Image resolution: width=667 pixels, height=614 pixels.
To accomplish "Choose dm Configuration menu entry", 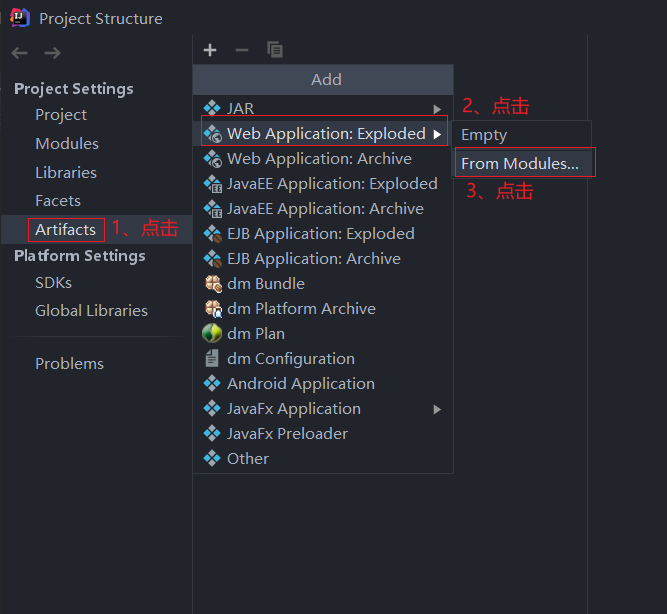I will tap(323, 359).
